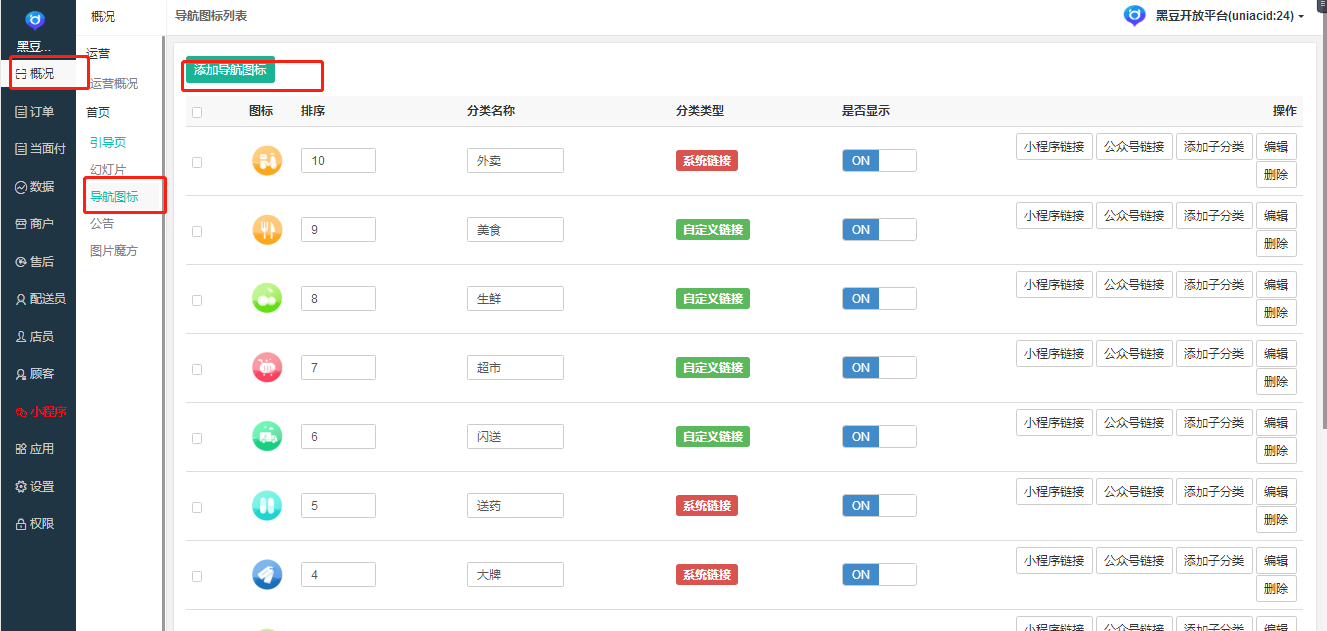Click the 是否显示 column header

[x=866, y=111]
